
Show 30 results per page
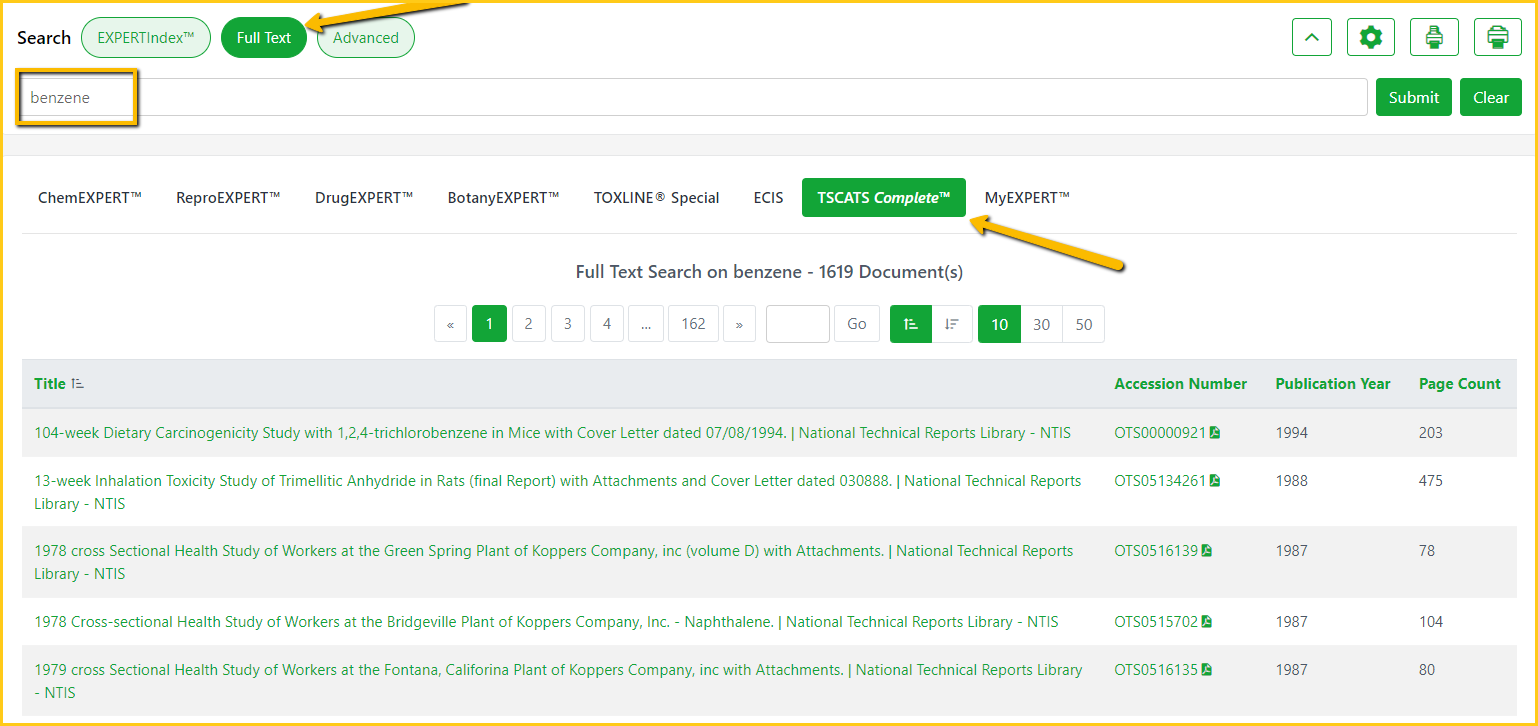(x=1041, y=324)
